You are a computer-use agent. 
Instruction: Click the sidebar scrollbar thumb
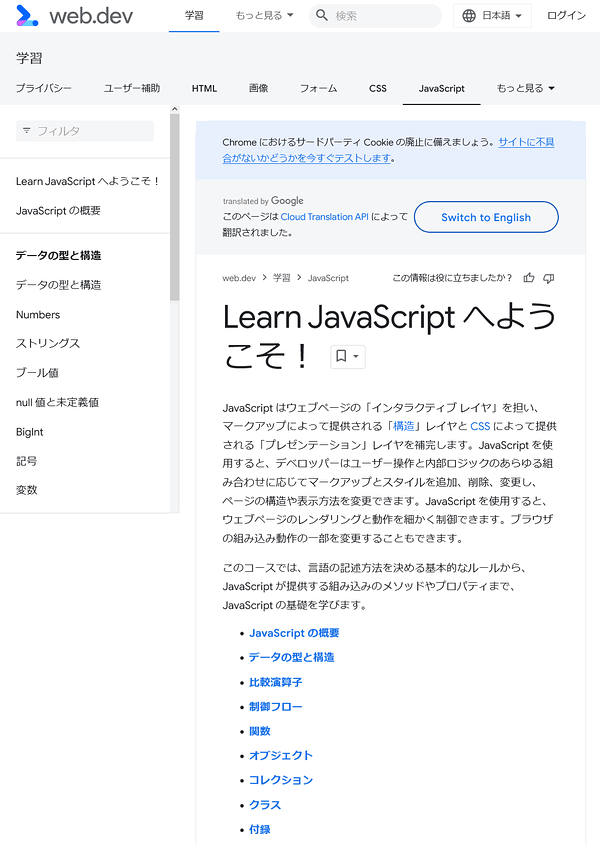click(x=175, y=207)
